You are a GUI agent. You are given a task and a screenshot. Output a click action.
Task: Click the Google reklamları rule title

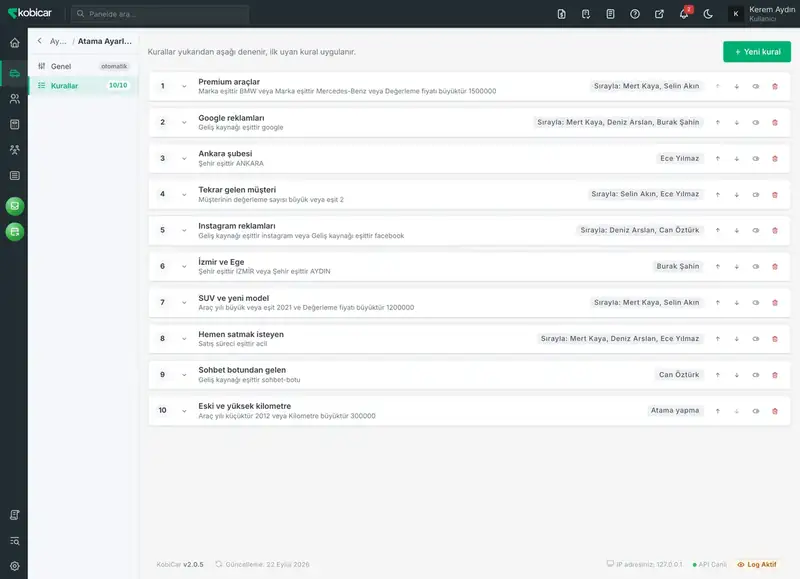pyautogui.click(x=231, y=118)
